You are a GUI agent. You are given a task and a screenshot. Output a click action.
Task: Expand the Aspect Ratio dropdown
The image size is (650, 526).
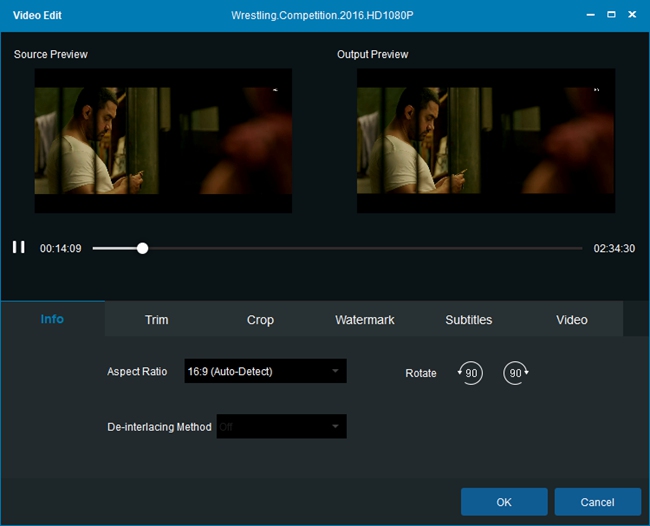(265, 371)
